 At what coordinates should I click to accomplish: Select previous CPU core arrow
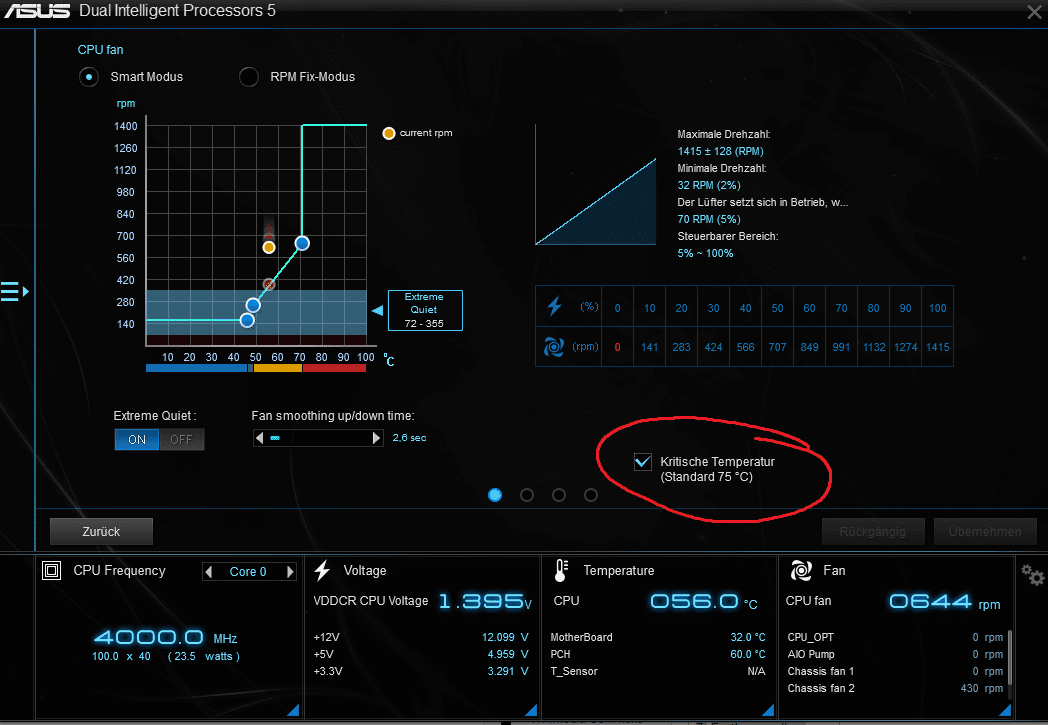pyautogui.click(x=209, y=572)
